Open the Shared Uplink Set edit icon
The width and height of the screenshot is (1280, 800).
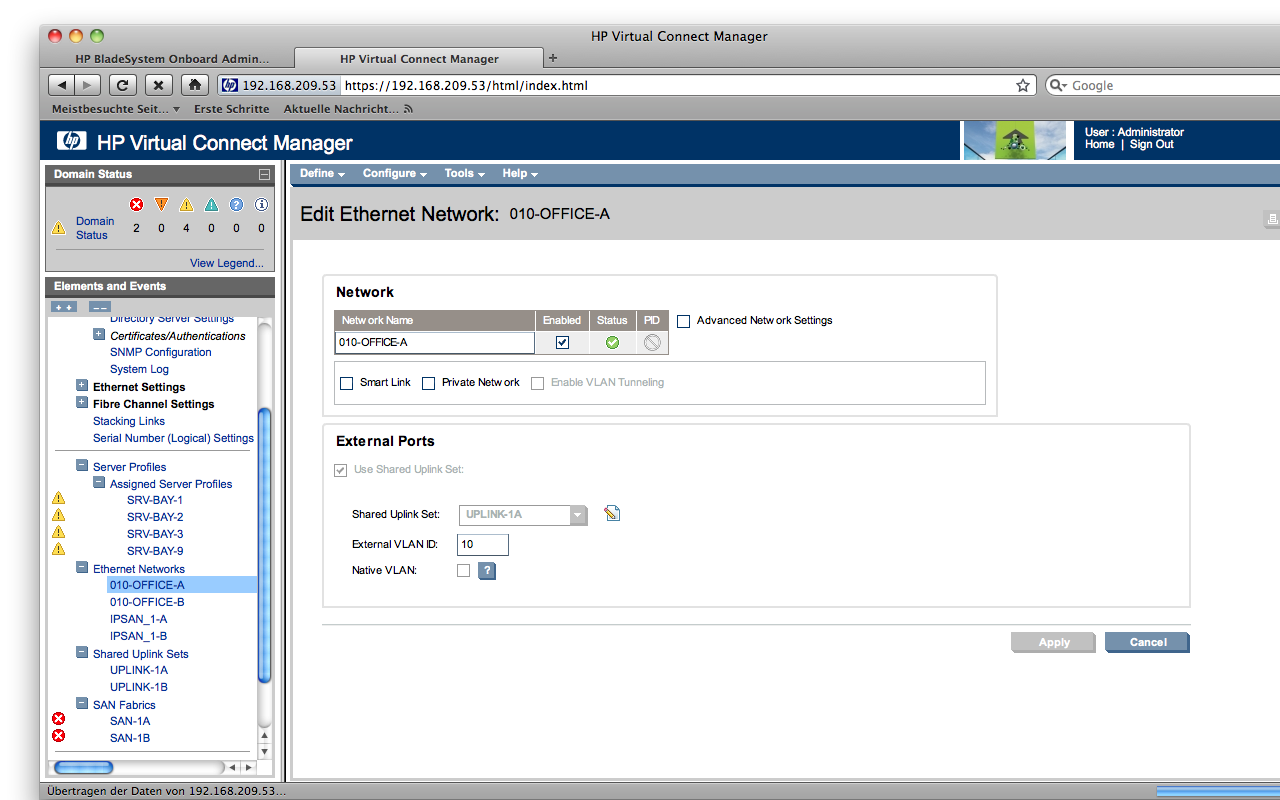(x=612, y=514)
